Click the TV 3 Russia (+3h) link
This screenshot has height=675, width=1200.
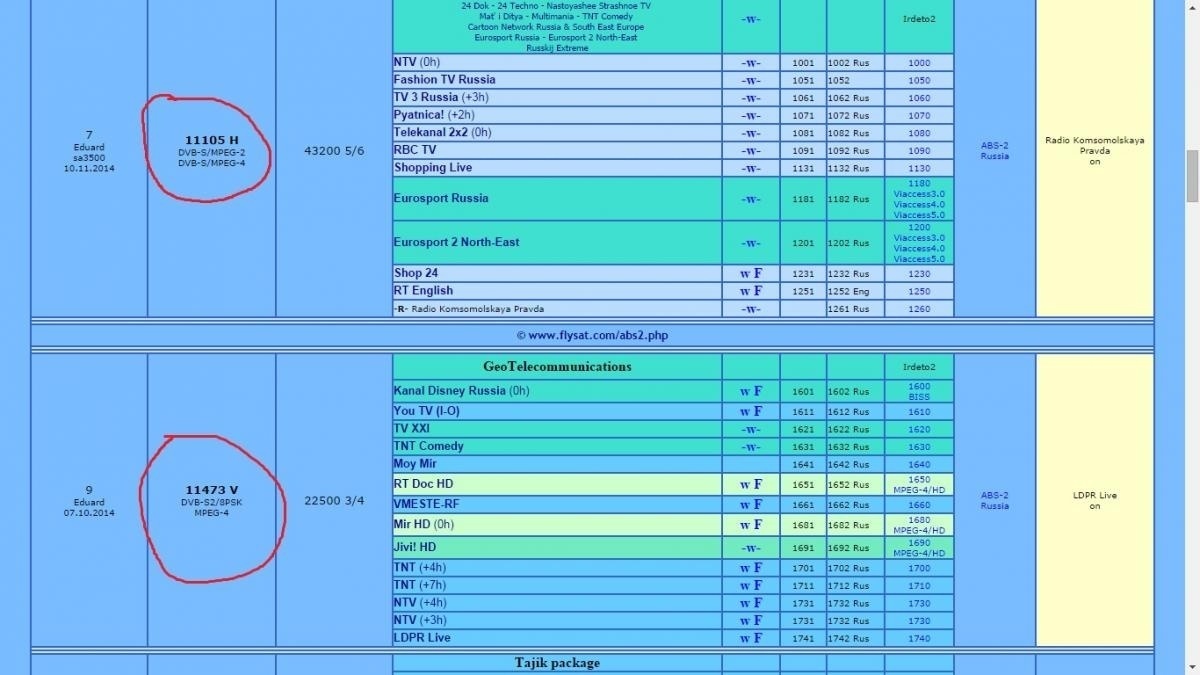pos(440,97)
